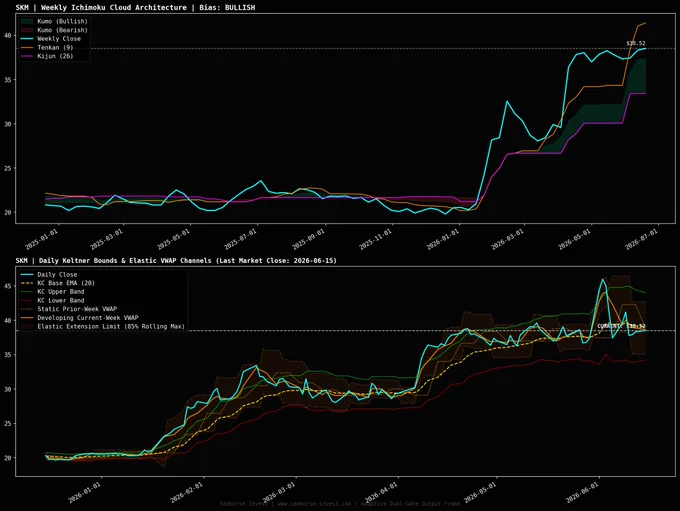This screenshot has height=511, width=680.
Task: Select the Kumo (Bearish) legend label
Action: point(62,30)
